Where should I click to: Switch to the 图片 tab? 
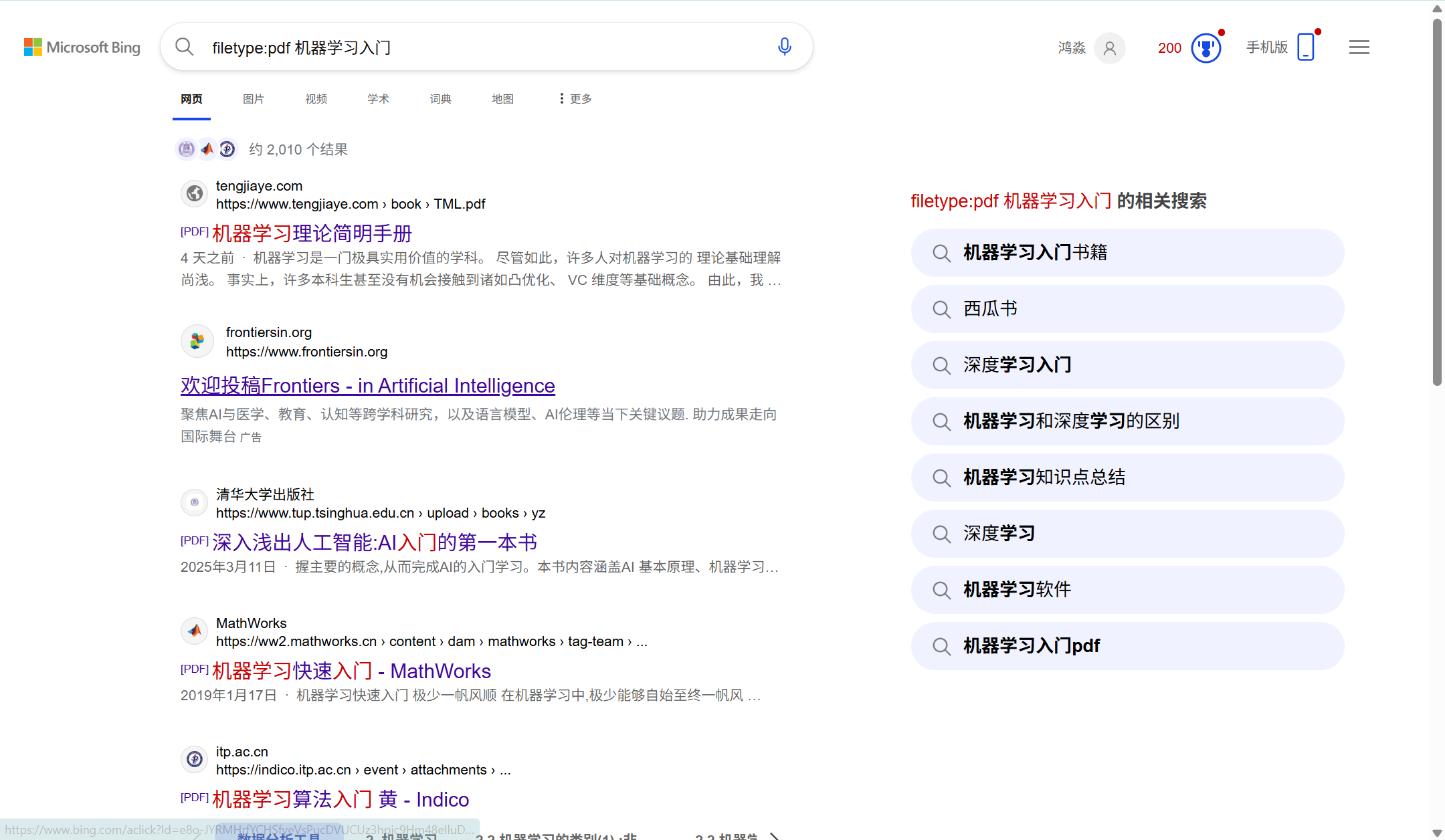coord(254,98)
